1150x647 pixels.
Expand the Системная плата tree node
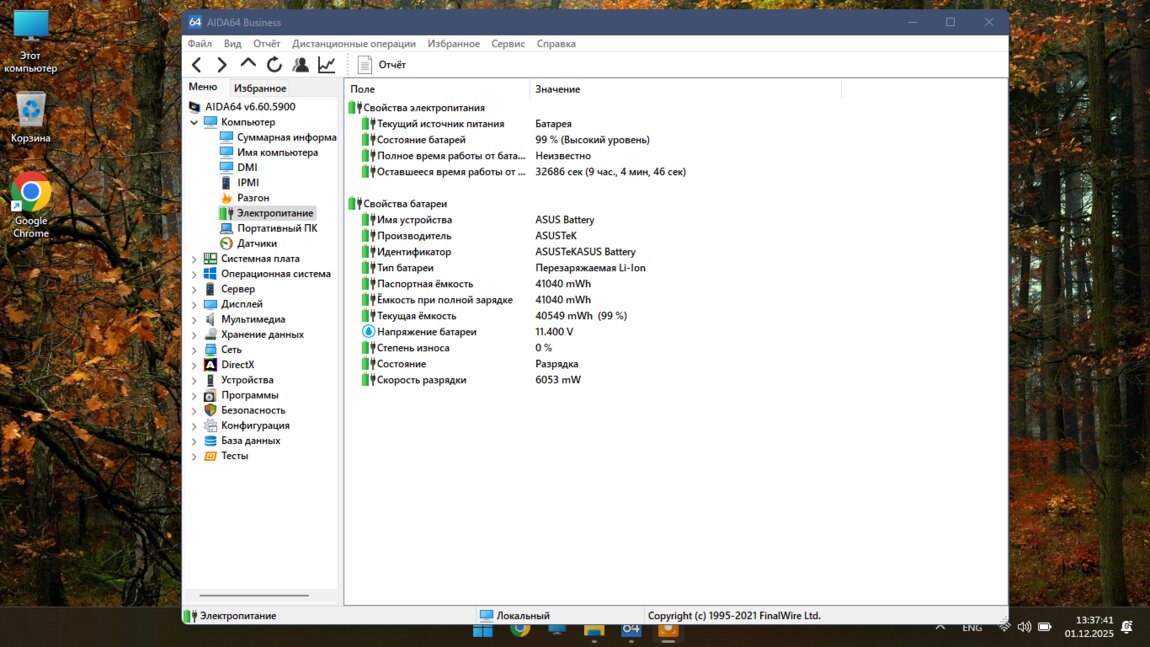[x=194, y=259]
